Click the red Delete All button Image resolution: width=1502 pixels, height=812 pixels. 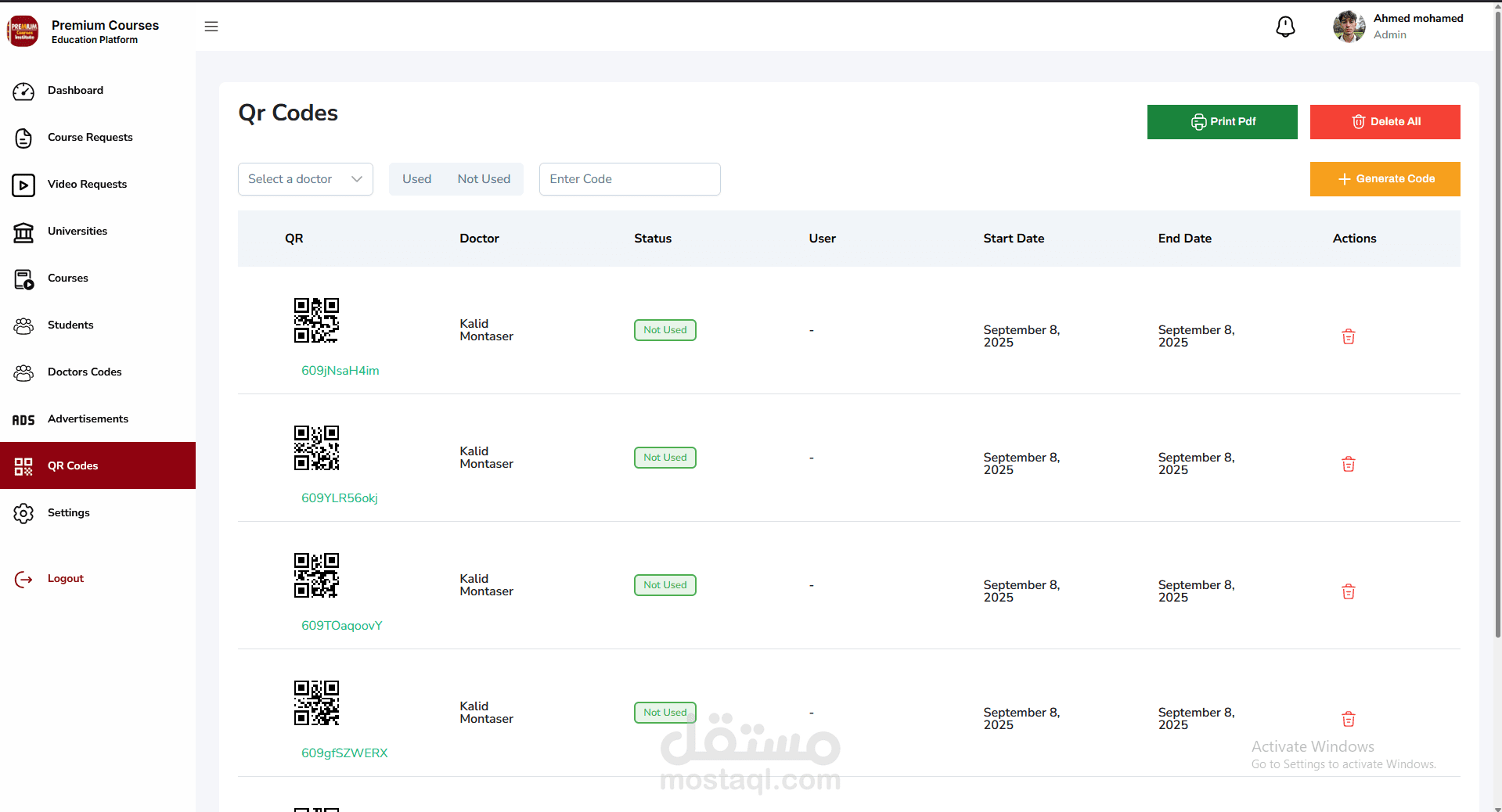tap(1385, 122)
